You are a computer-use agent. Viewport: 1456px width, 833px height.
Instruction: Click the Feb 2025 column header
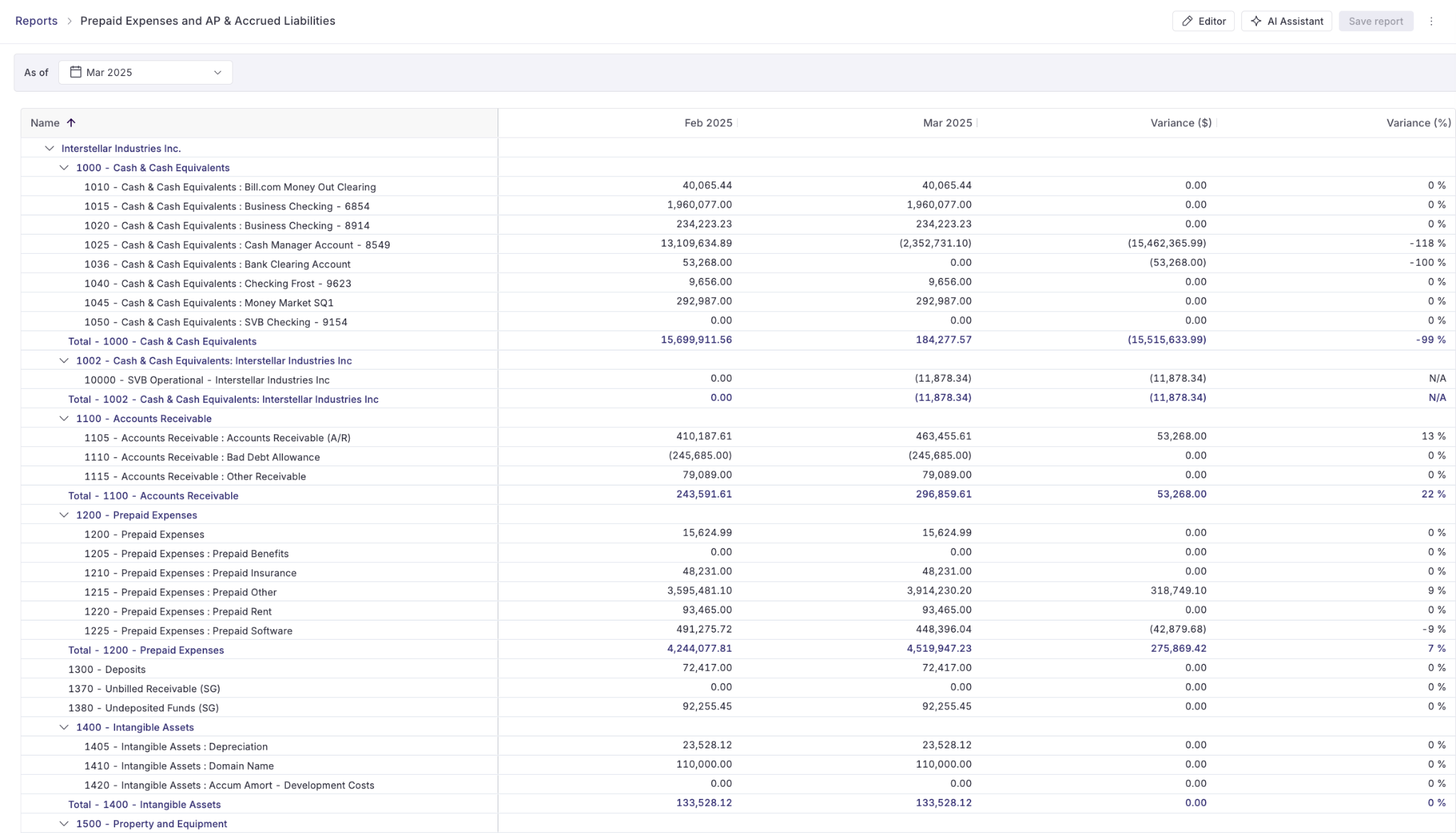click(707, 123)
